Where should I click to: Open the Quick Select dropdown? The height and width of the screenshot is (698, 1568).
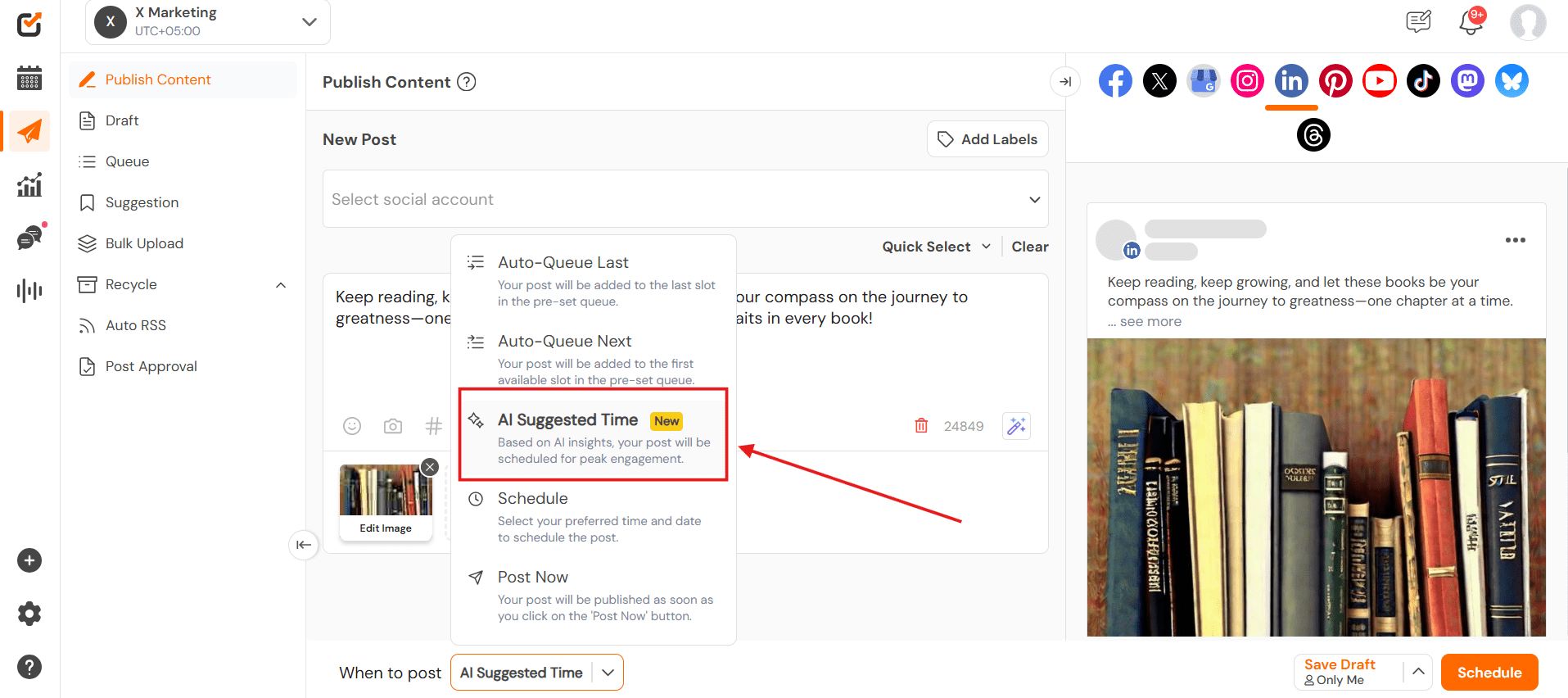pos(936,247)
